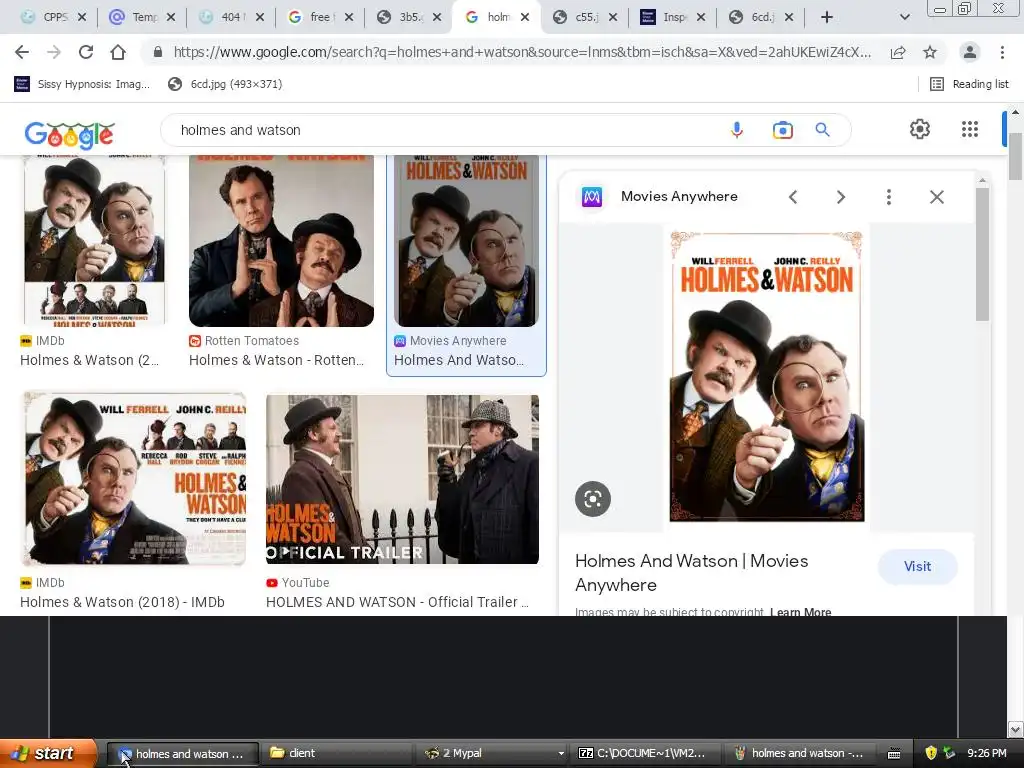The width and height of the screenshot is (1024, 768).
Task: Expand the tab search dropdown
Action: (x=904, y=17)
